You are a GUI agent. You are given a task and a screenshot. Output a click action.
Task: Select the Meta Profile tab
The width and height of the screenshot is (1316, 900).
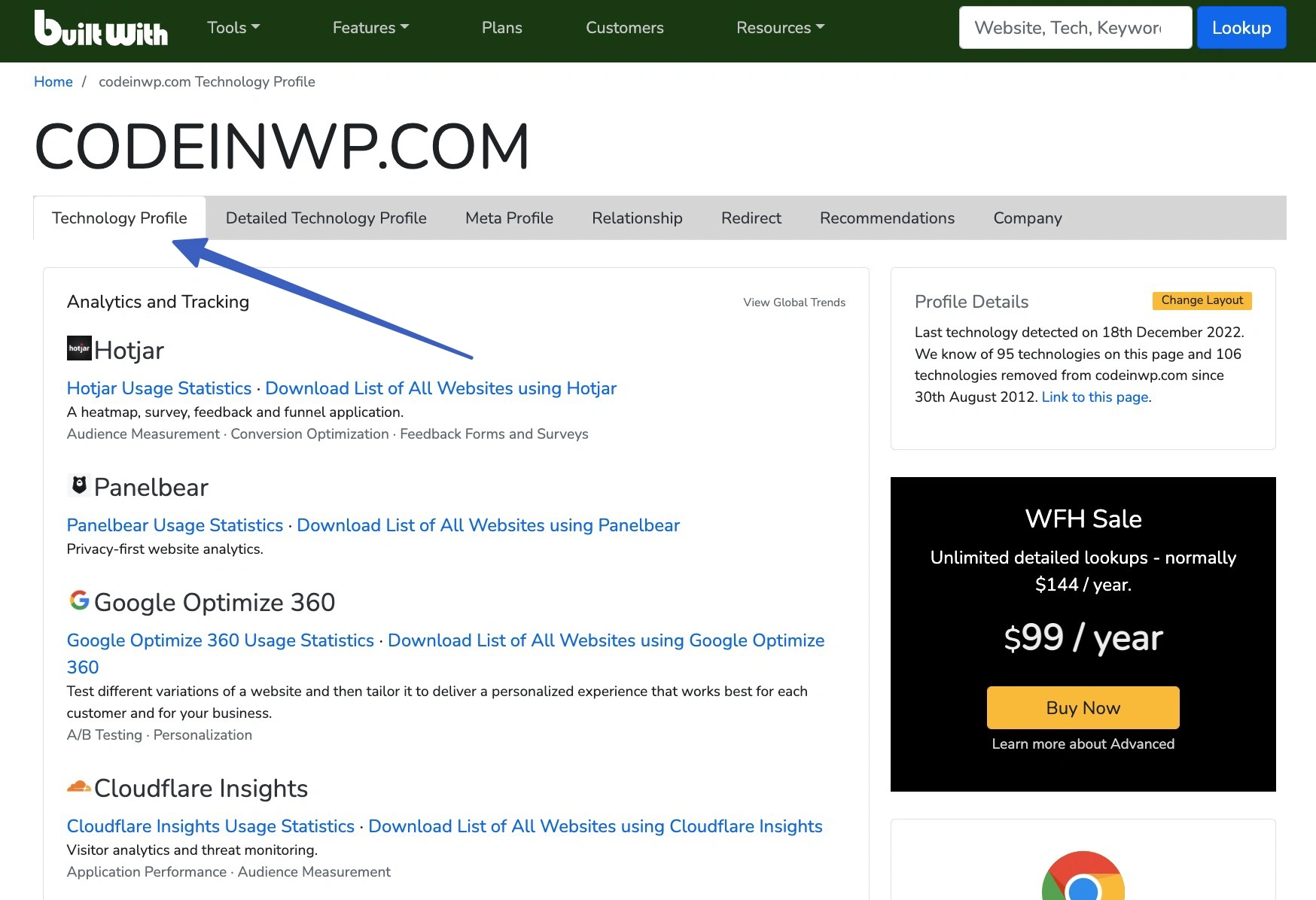click(509, 218)
